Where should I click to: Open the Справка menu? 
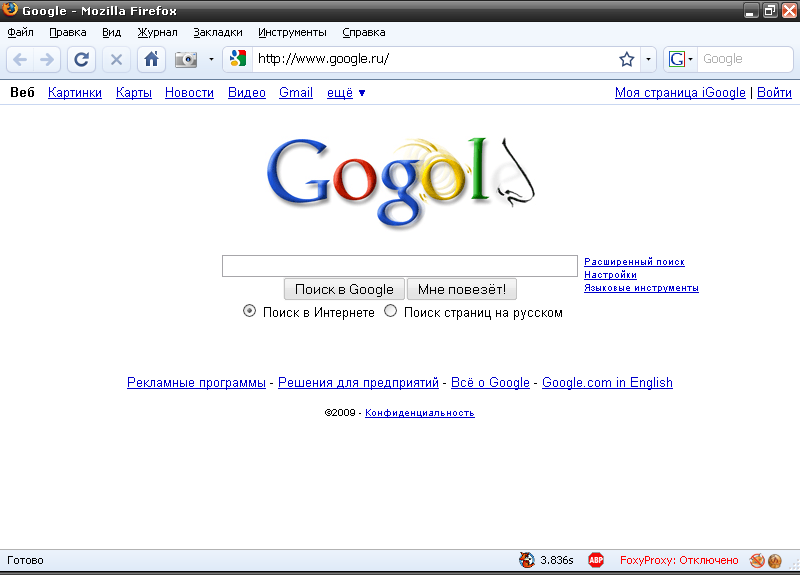(x=364, y=32)
